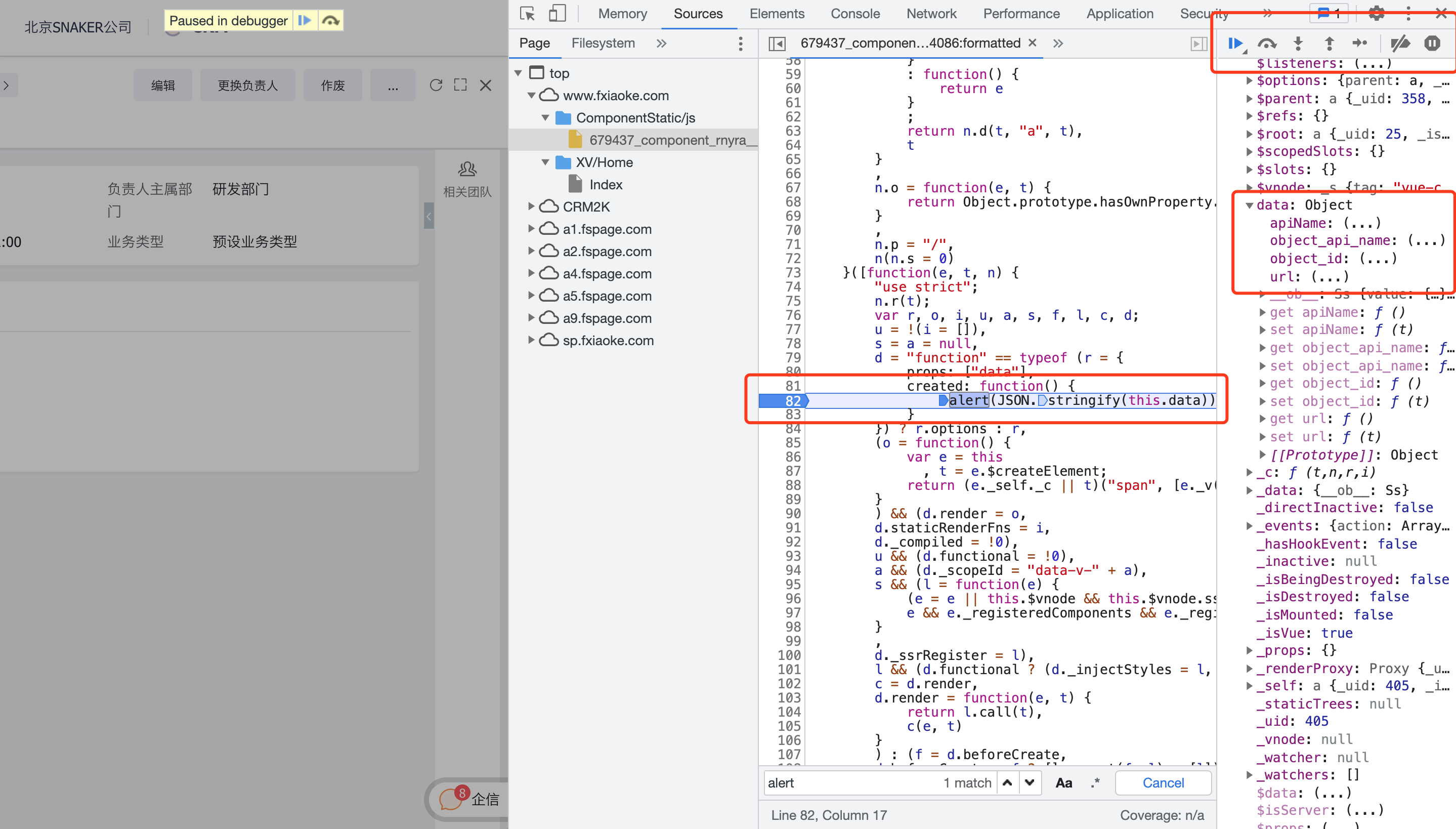Viewport: 1456px width, 829px height.
Task: Switch navigator to Filesystem tab
Action: coord(603,44)
